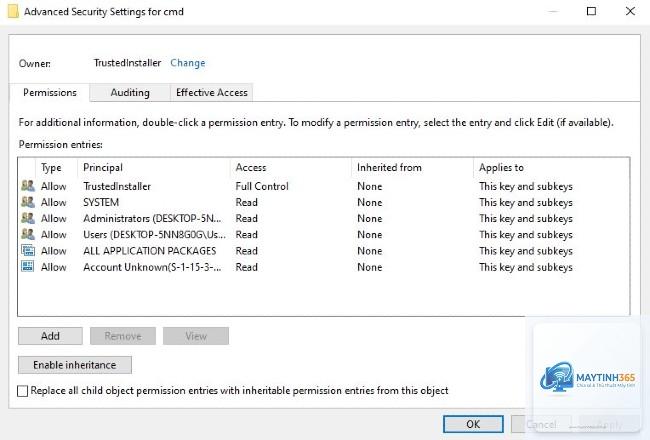This screenshot has height=440, width=650.
Task: Click the Account Unknown row icon
Action: coord(28,267)
